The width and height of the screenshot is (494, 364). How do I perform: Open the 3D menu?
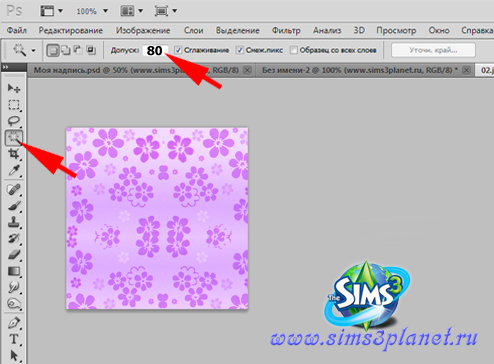(359, 30)
